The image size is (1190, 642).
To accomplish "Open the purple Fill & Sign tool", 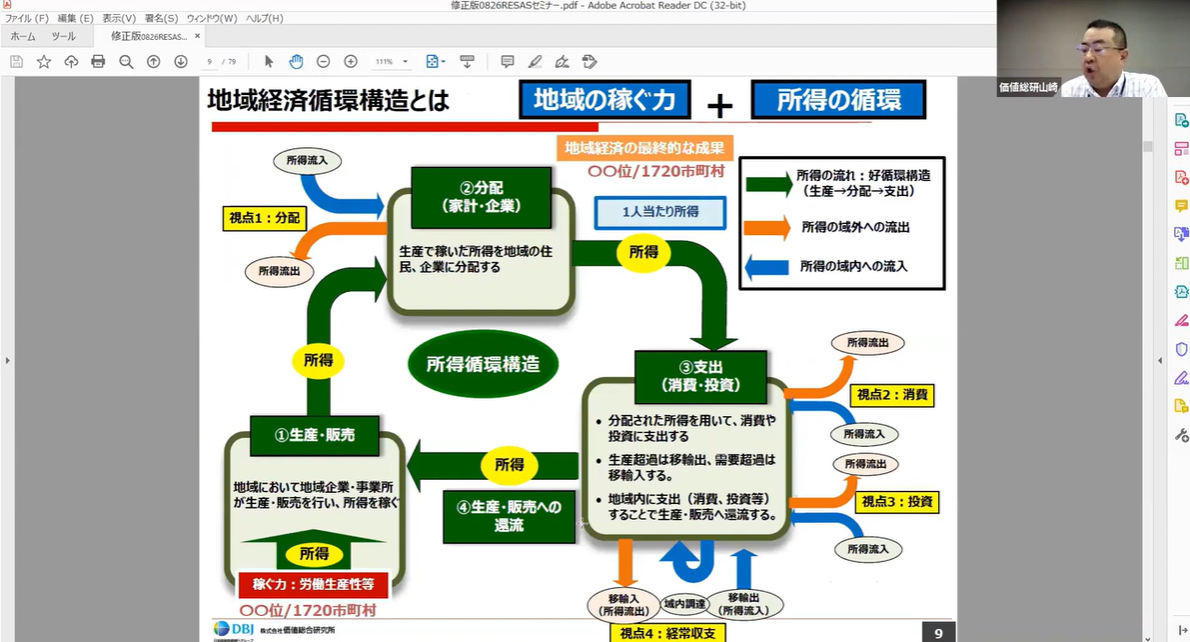I will (1181, 377).
